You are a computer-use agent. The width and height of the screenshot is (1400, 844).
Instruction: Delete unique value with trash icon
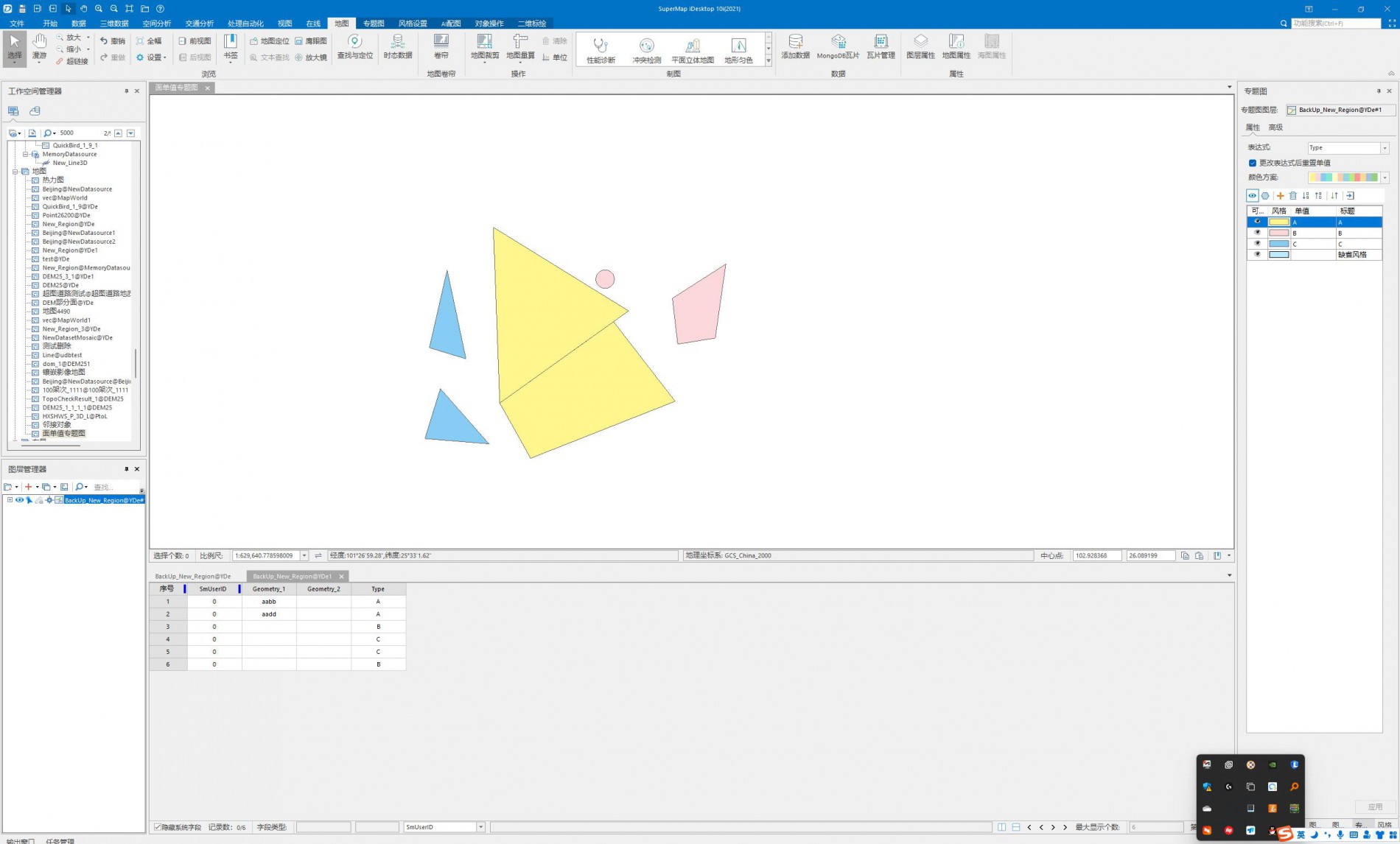(1292, 196)
